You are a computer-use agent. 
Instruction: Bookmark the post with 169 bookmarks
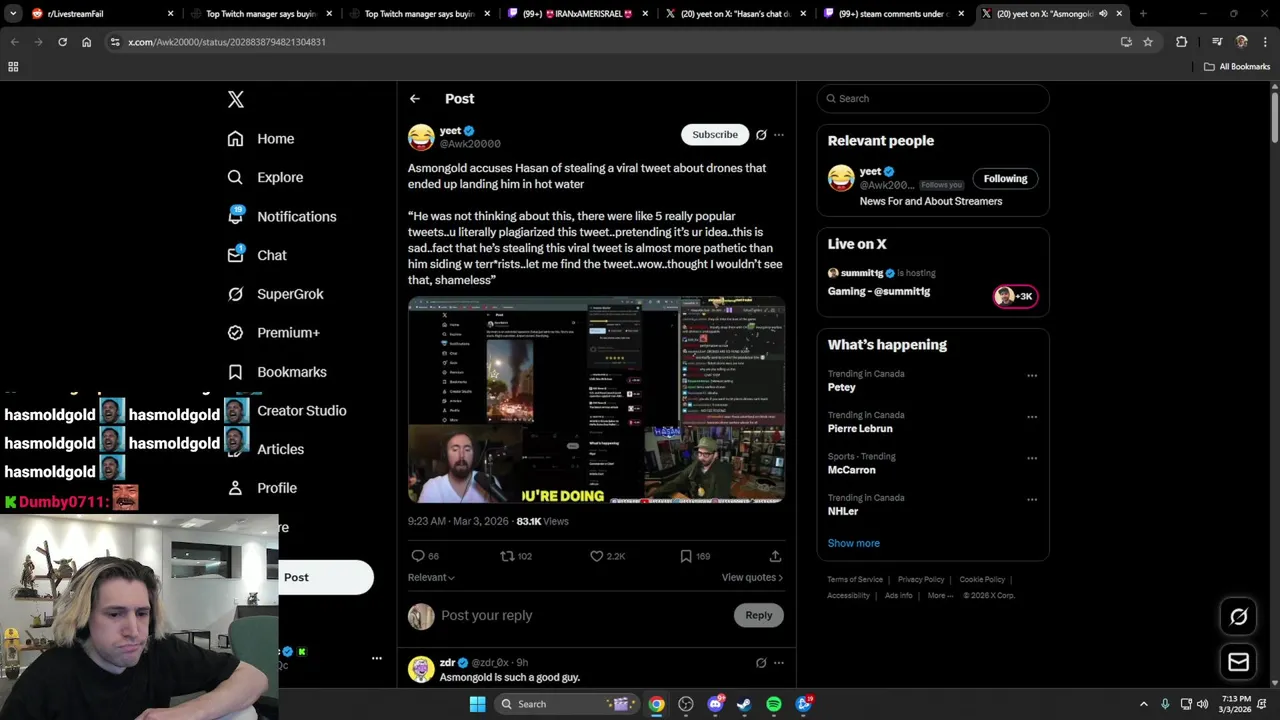[x=686, y=556]
